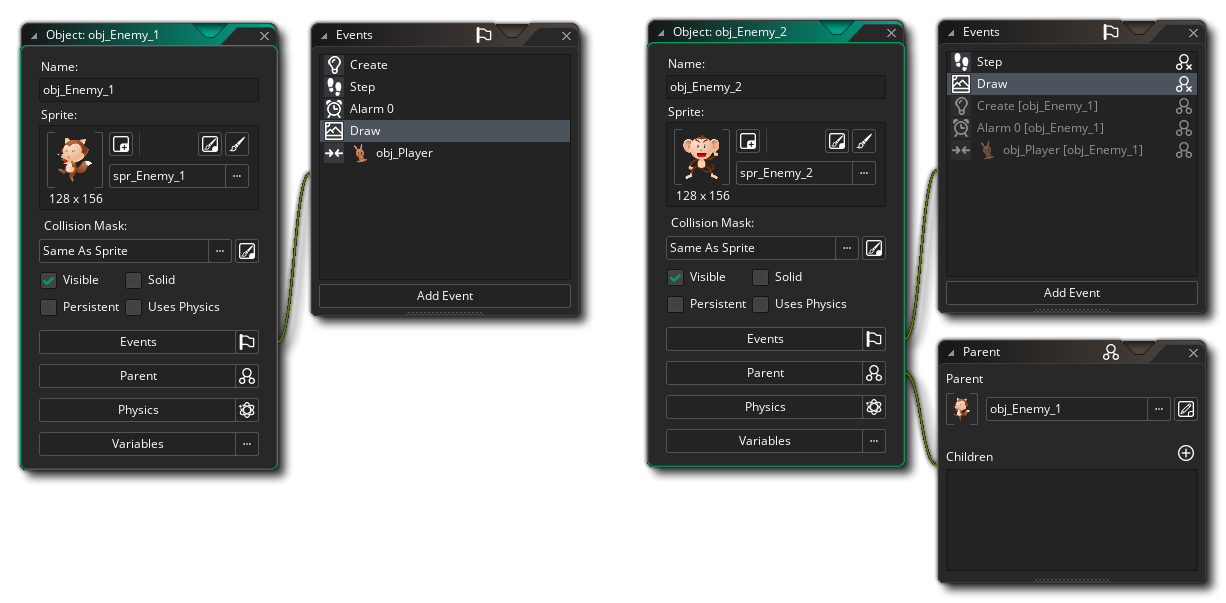
Task: Click the spr_Enemy_2 monkey sprite thumbnail
Action: tap(701, 157)
